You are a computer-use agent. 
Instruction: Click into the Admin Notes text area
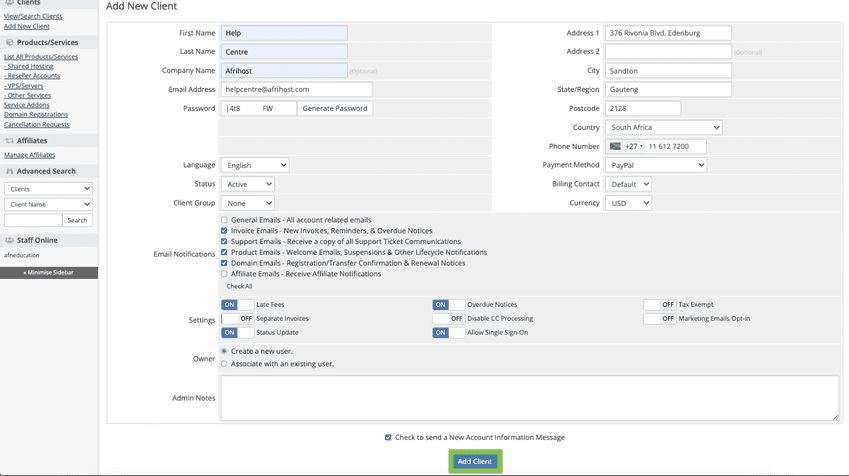[529, 397]
